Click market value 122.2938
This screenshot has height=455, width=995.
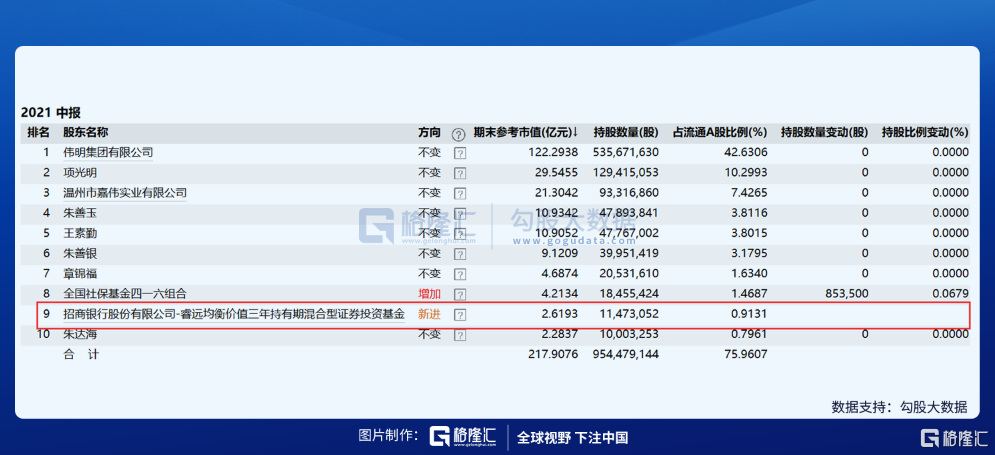tap(552, 152)
